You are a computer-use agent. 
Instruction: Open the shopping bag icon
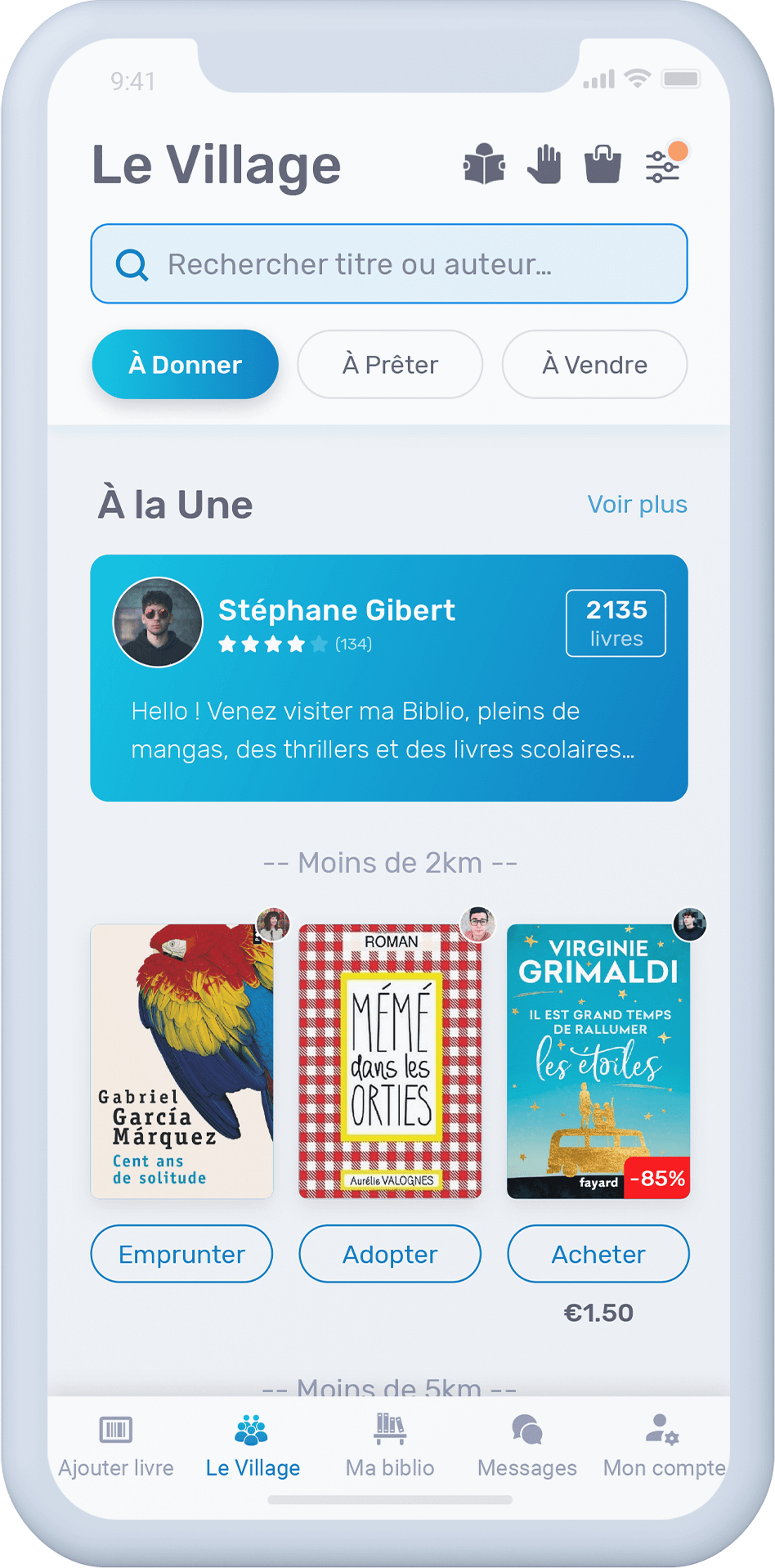coord(603,164)
